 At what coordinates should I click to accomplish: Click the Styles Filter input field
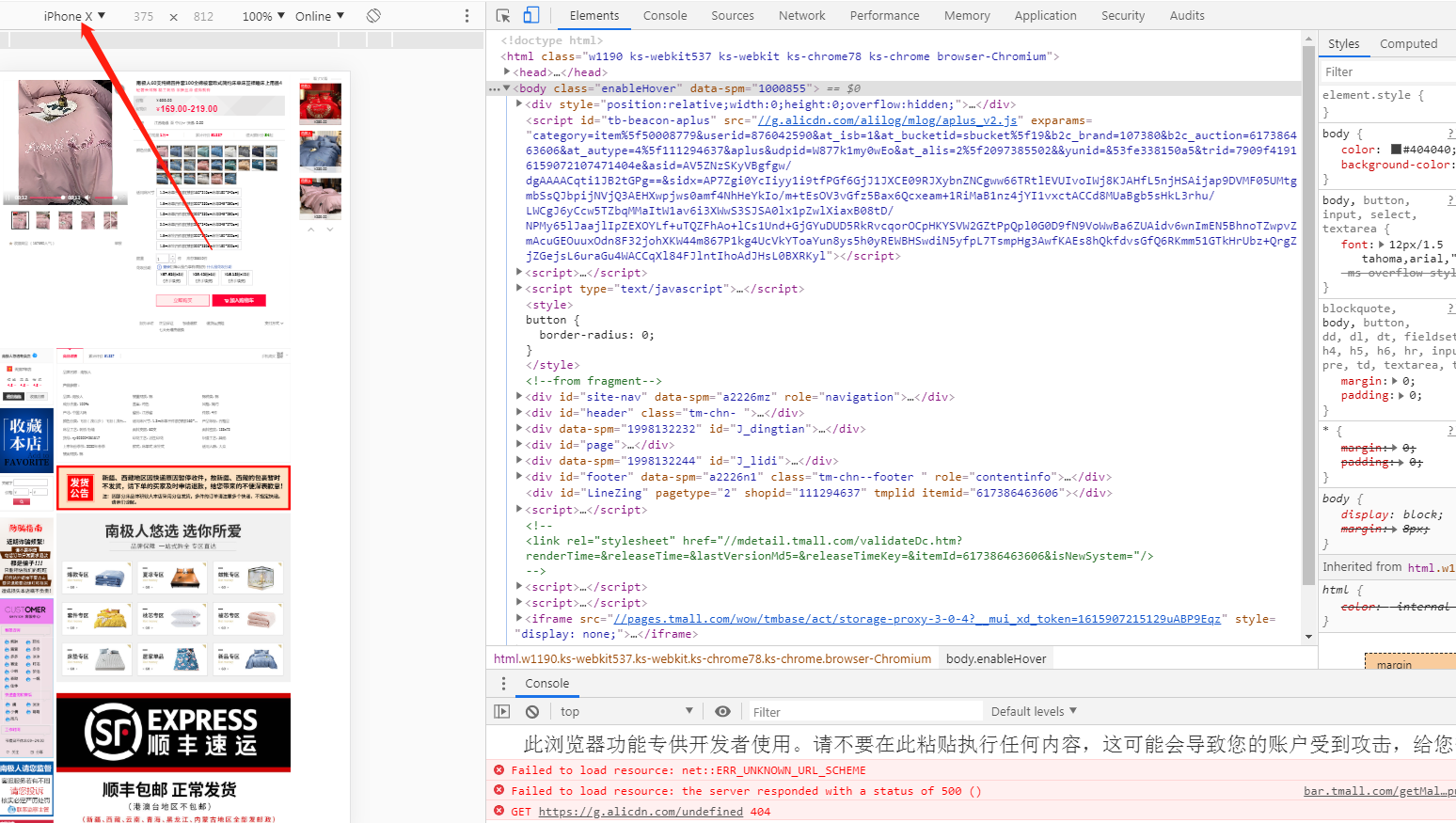tap(1388, 72)
